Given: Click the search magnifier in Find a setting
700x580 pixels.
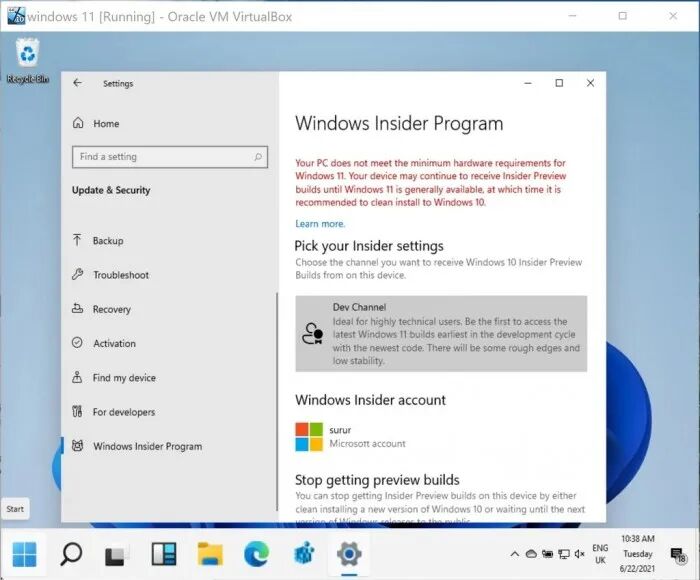Looking at the screenshot, I should pos(258,157).
